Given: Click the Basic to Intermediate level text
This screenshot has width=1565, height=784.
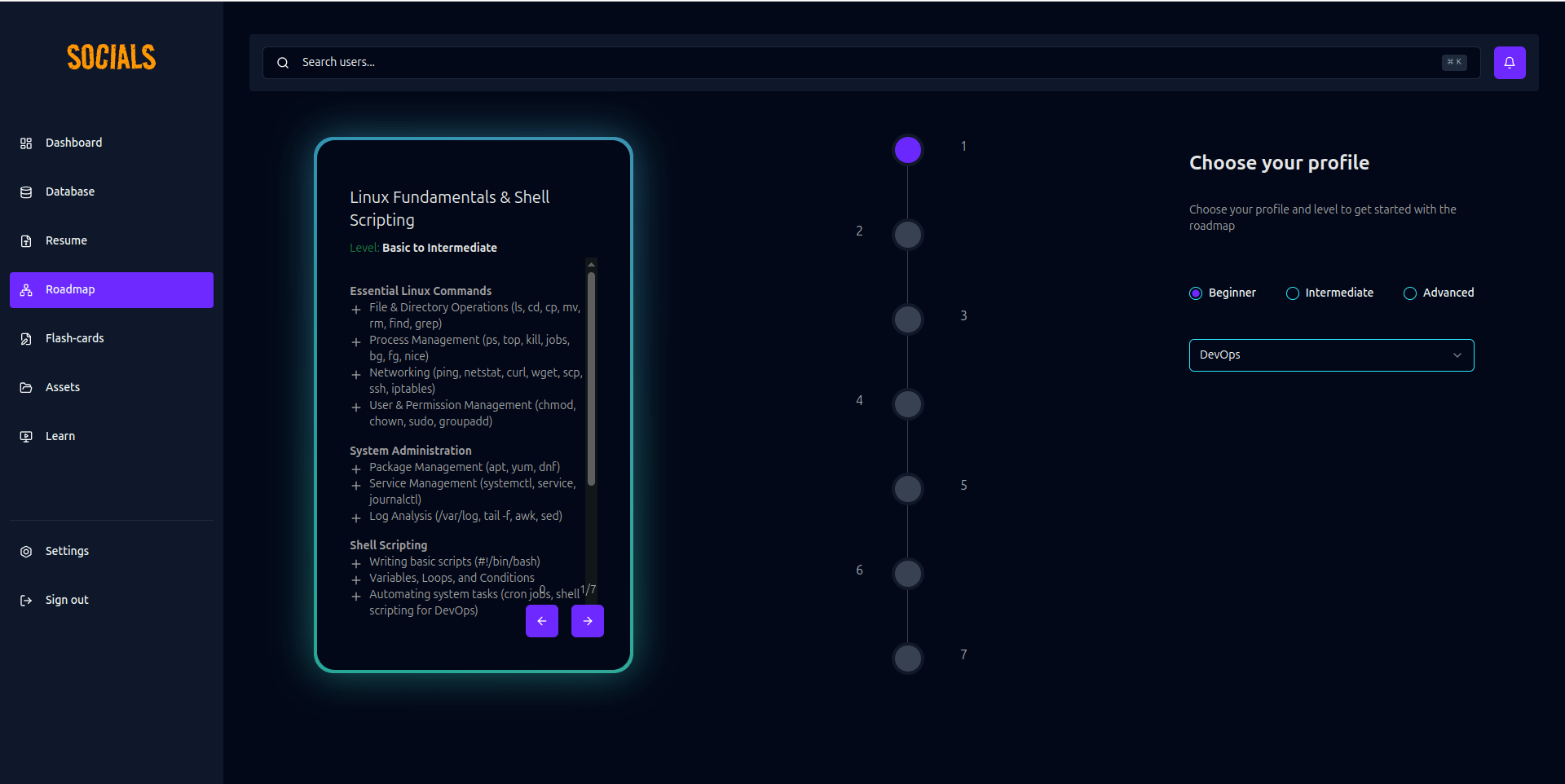Looking at the screenshot, I should tap(439, 248).
